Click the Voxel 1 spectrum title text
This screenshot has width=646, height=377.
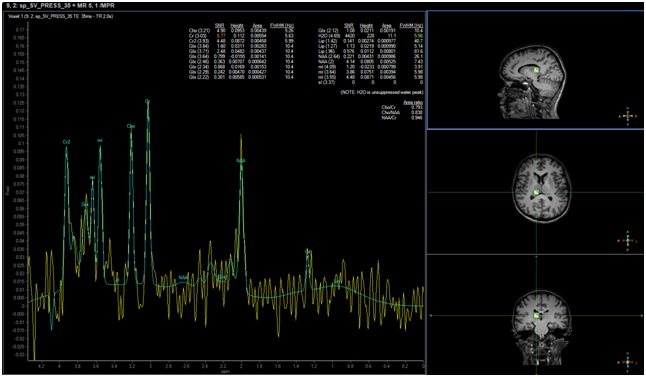click(x=61, y=16)
